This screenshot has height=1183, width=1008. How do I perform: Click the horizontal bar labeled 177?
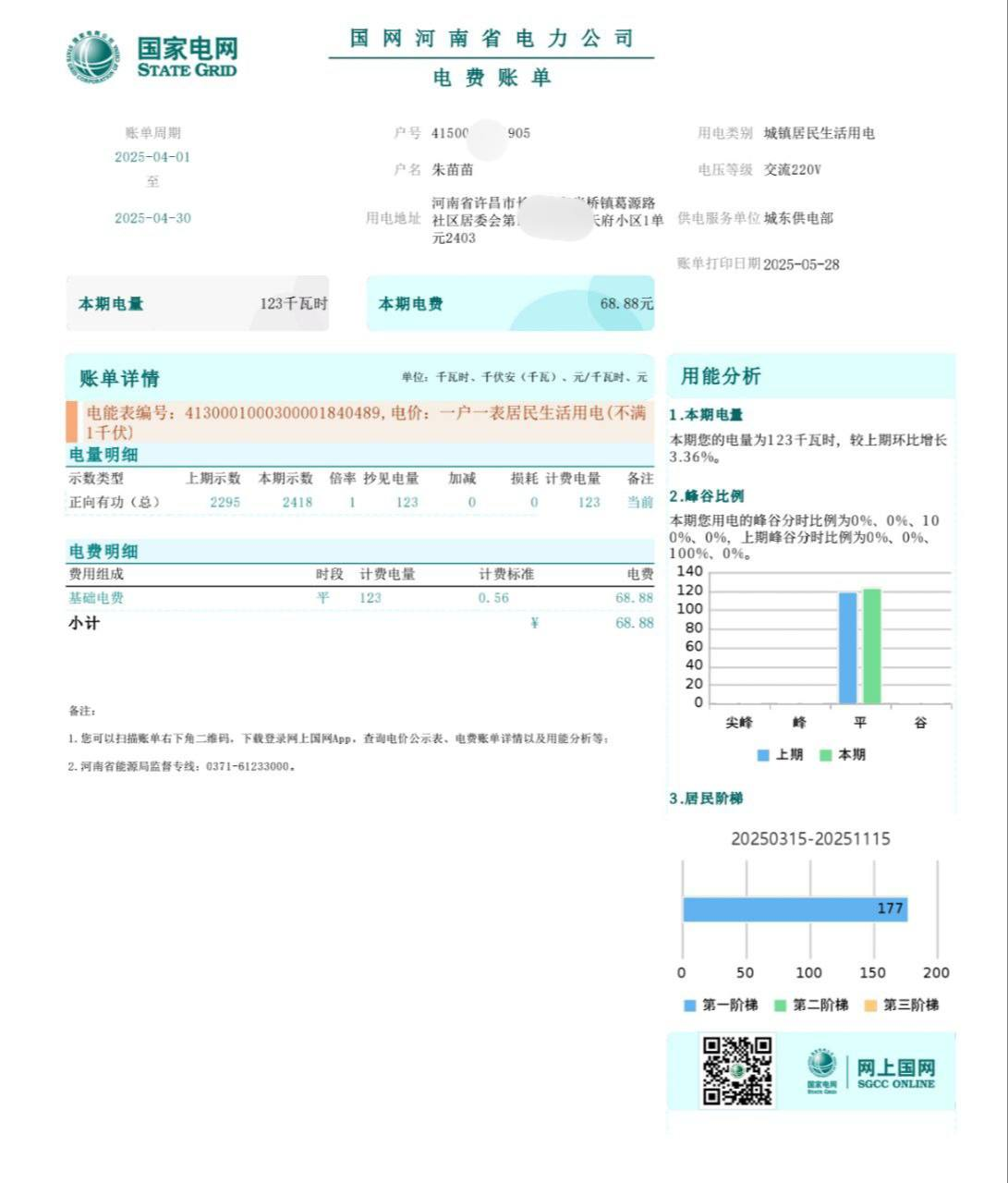(x=795, y=909)
